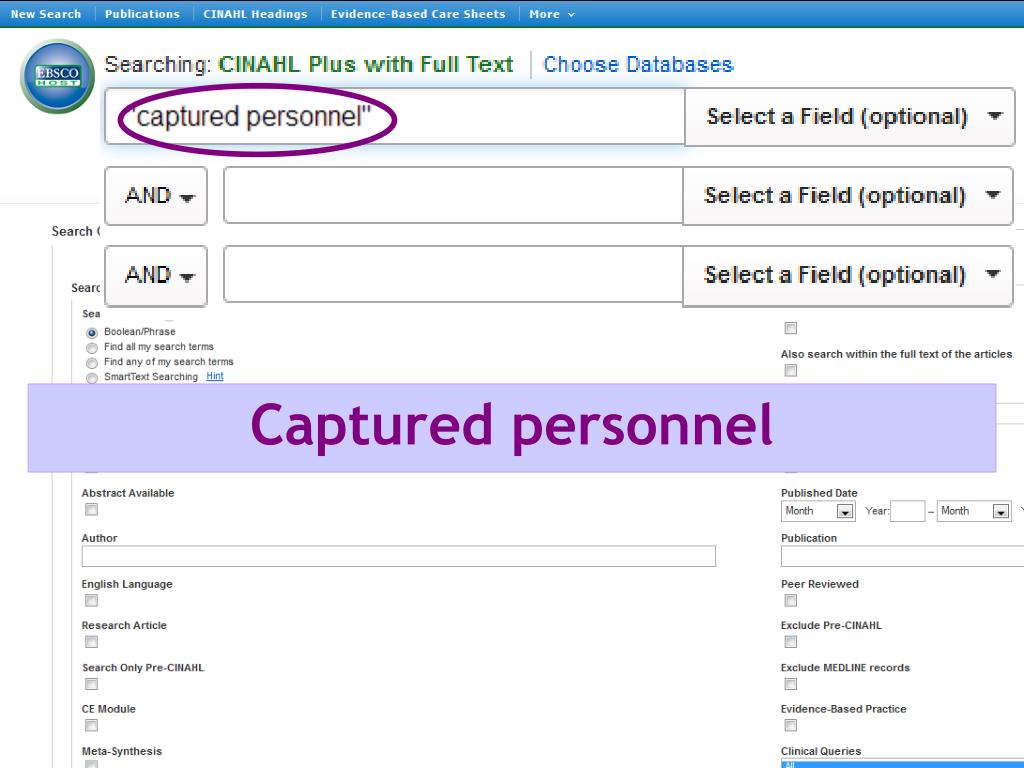Open CINAHL Headings in top bar
1024x768 pixels.
255,14
